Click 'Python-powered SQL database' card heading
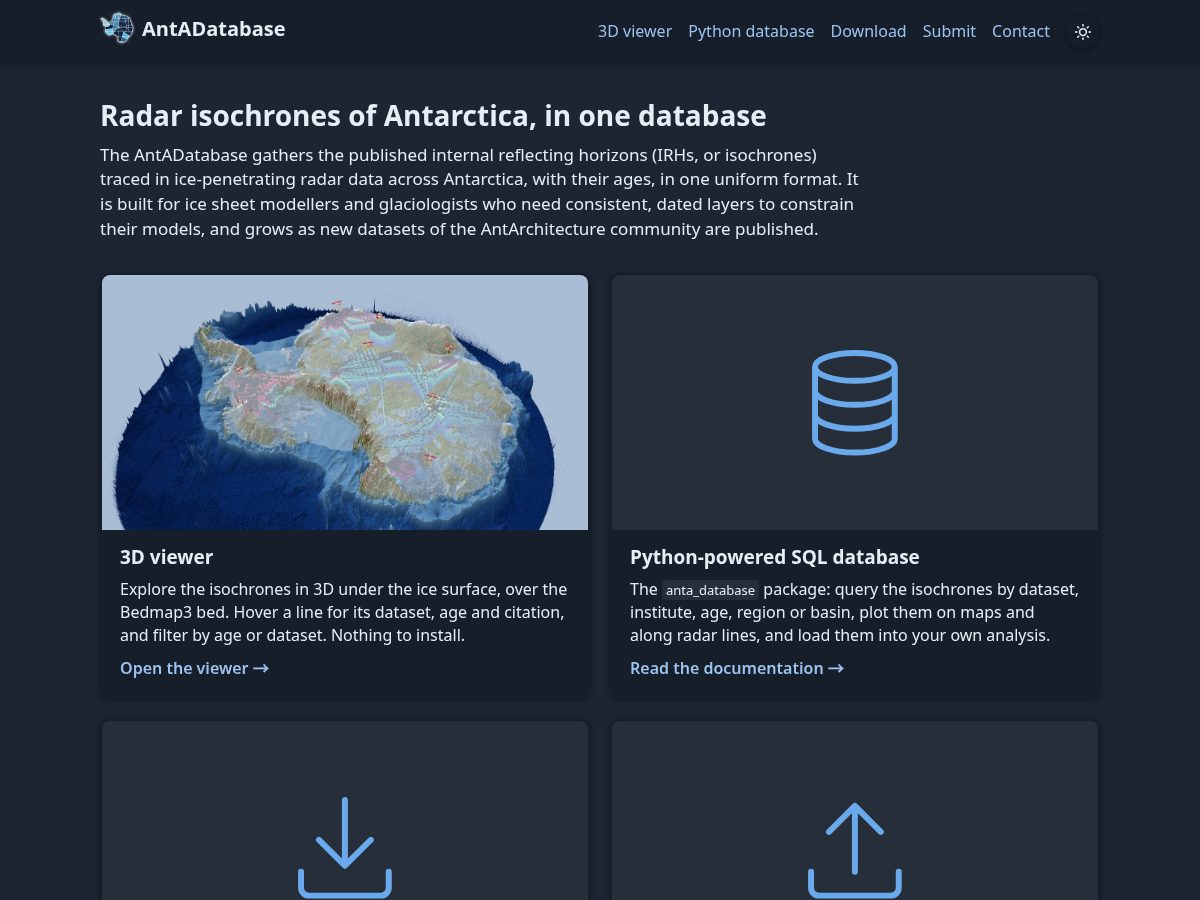The height and width of the screenshot is (900, 1200). tap(774, 557)
